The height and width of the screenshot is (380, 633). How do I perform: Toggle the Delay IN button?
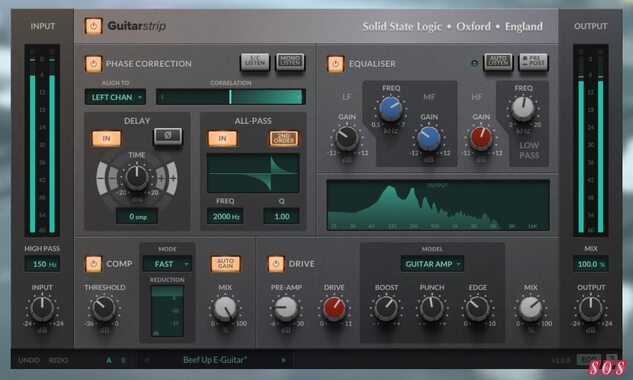(106, 139)
